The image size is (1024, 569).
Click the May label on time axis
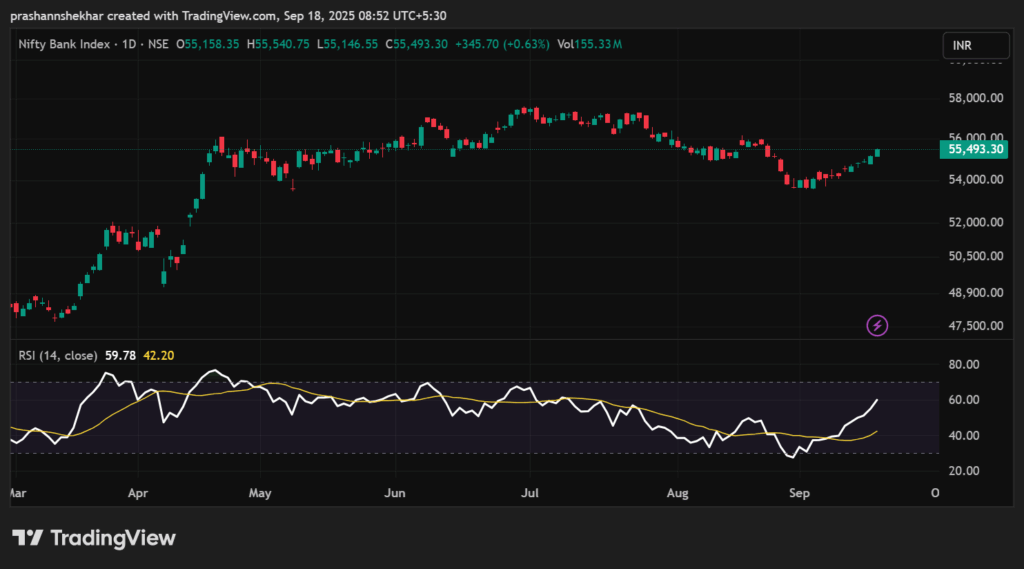click(260, 493)
